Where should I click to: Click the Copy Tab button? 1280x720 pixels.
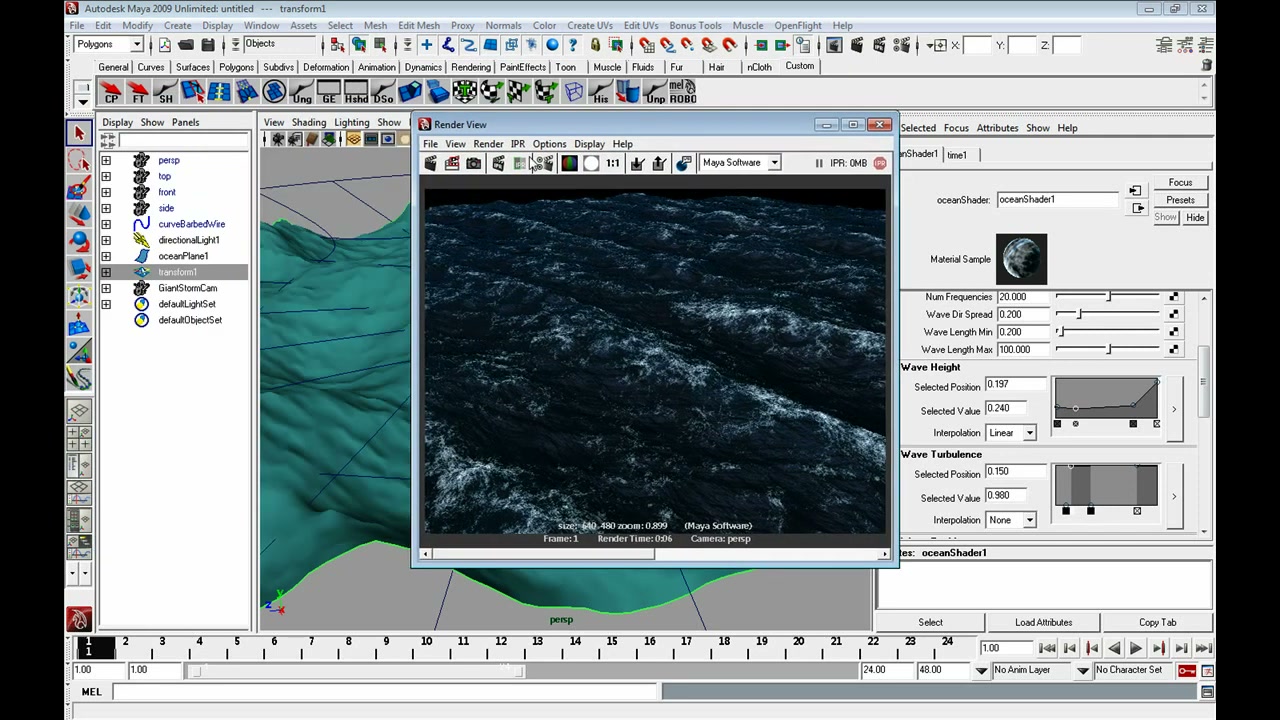click(x=1157, y=622)
